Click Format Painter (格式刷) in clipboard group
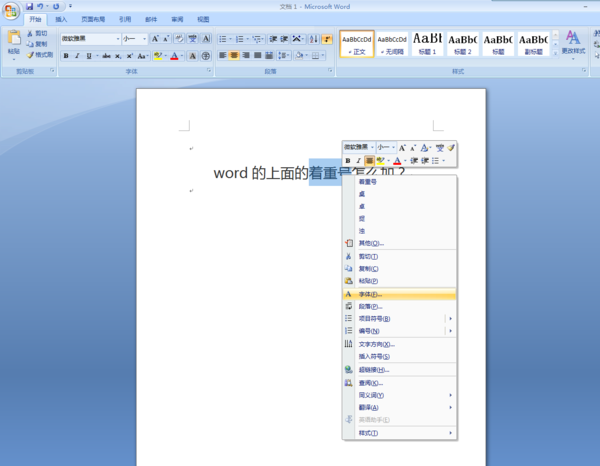The image size is (600, 466). coord(40,55)
